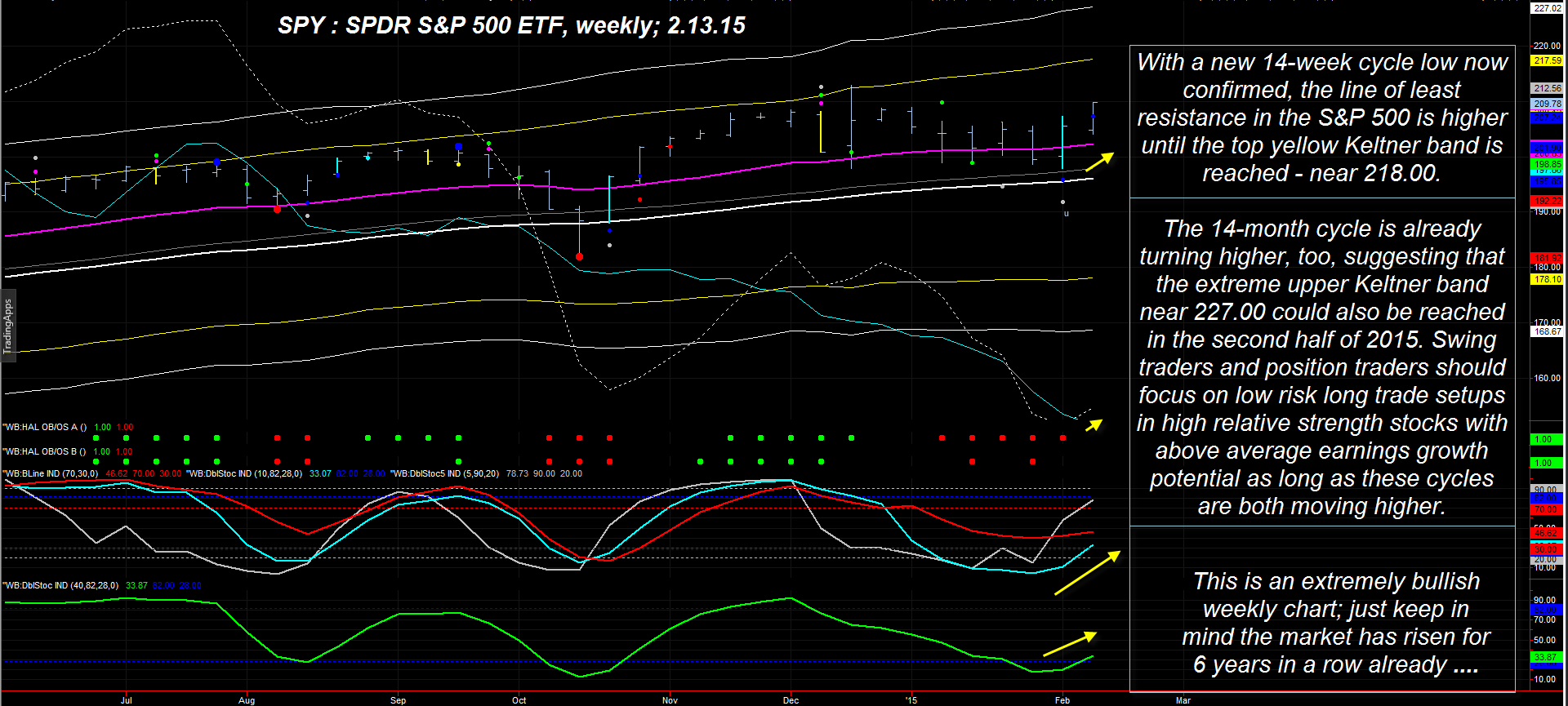This screenshot has height=706, width=1568.
Task: Click the red 46.62 indicator value marker
Action: [1547, 533]
